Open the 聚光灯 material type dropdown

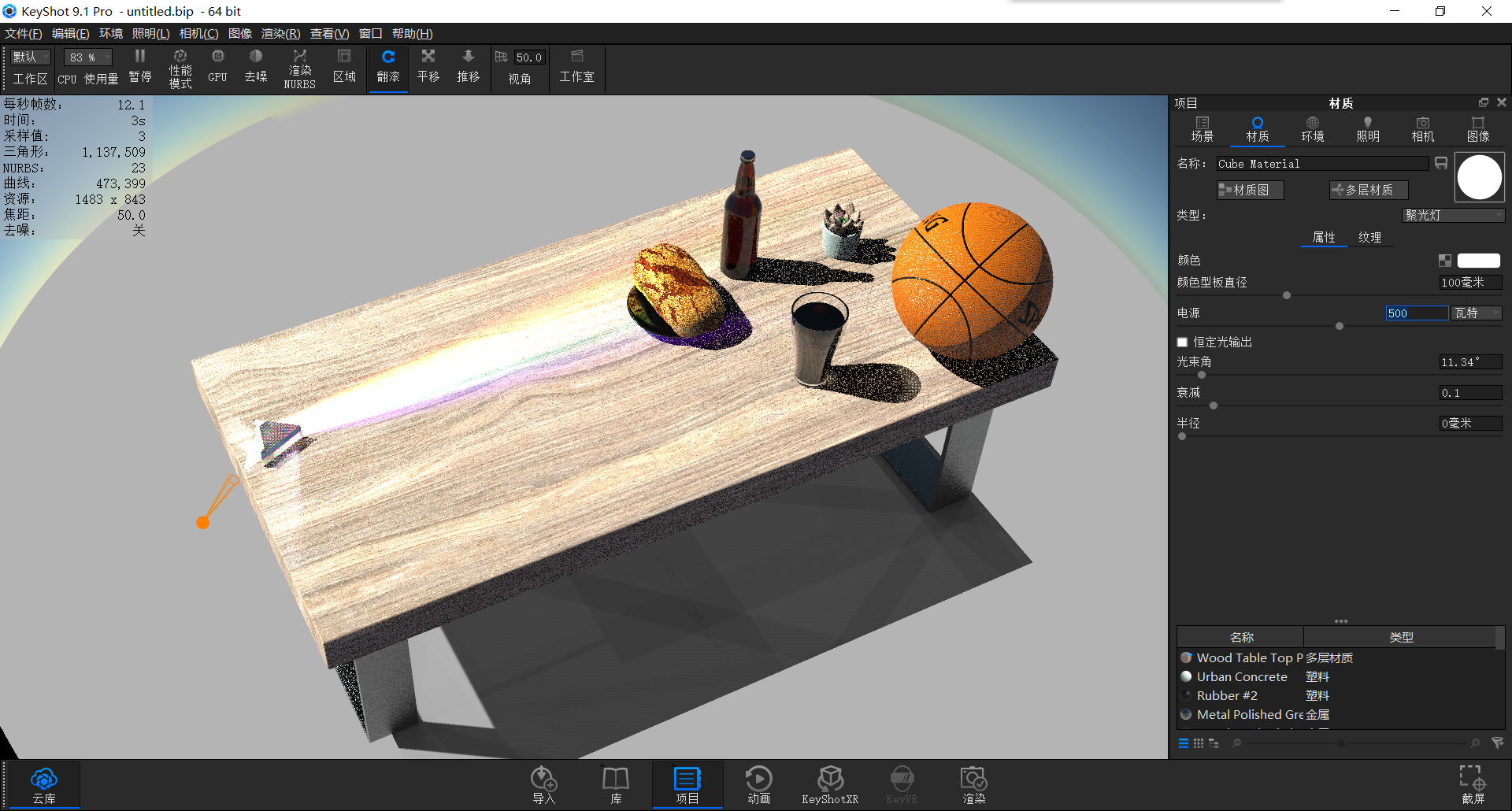pyautogui.click(x=1453, y=215)
